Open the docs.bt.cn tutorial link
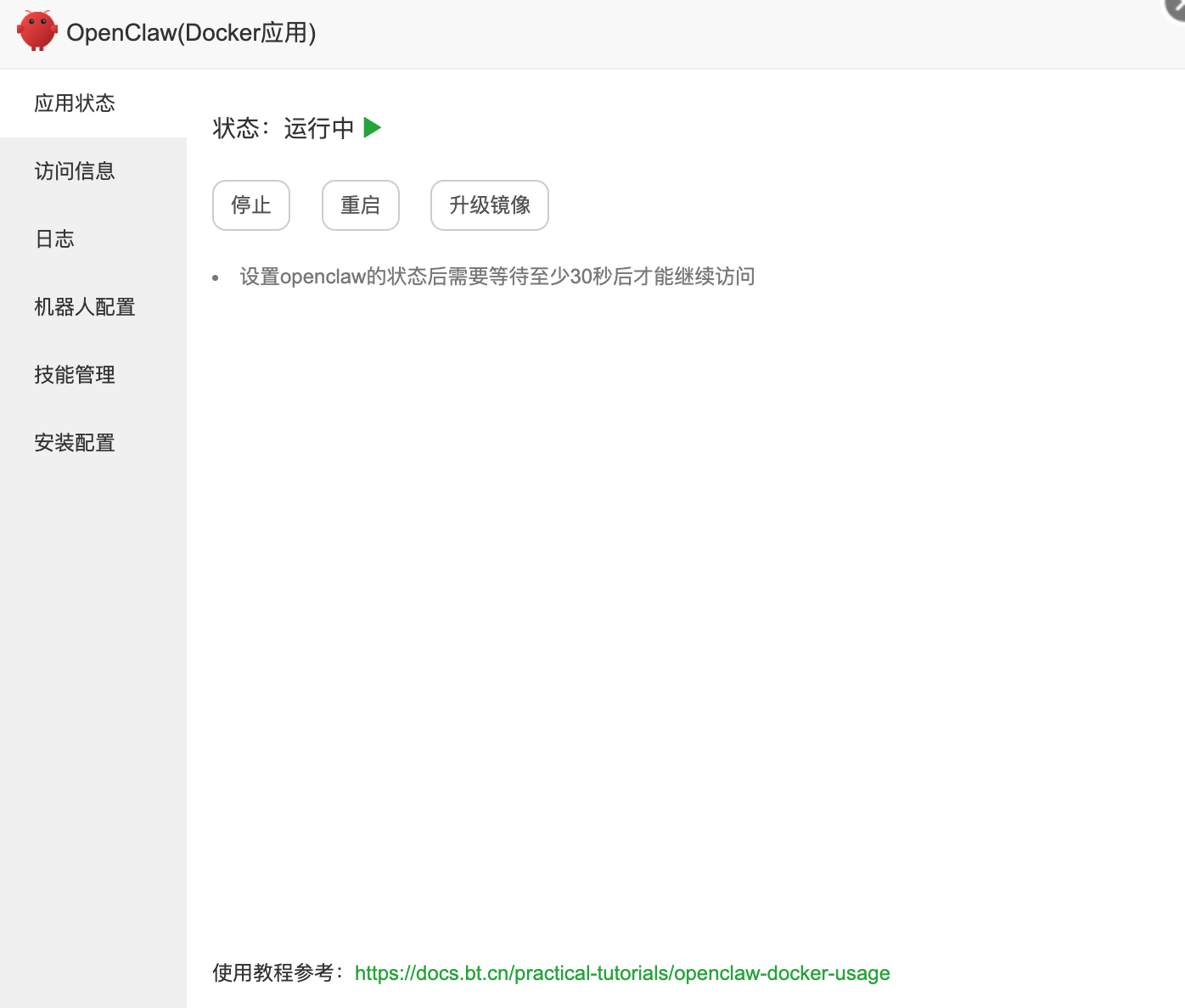The height and width of the screenshot is (1008, 1185). tap(623, 973)
